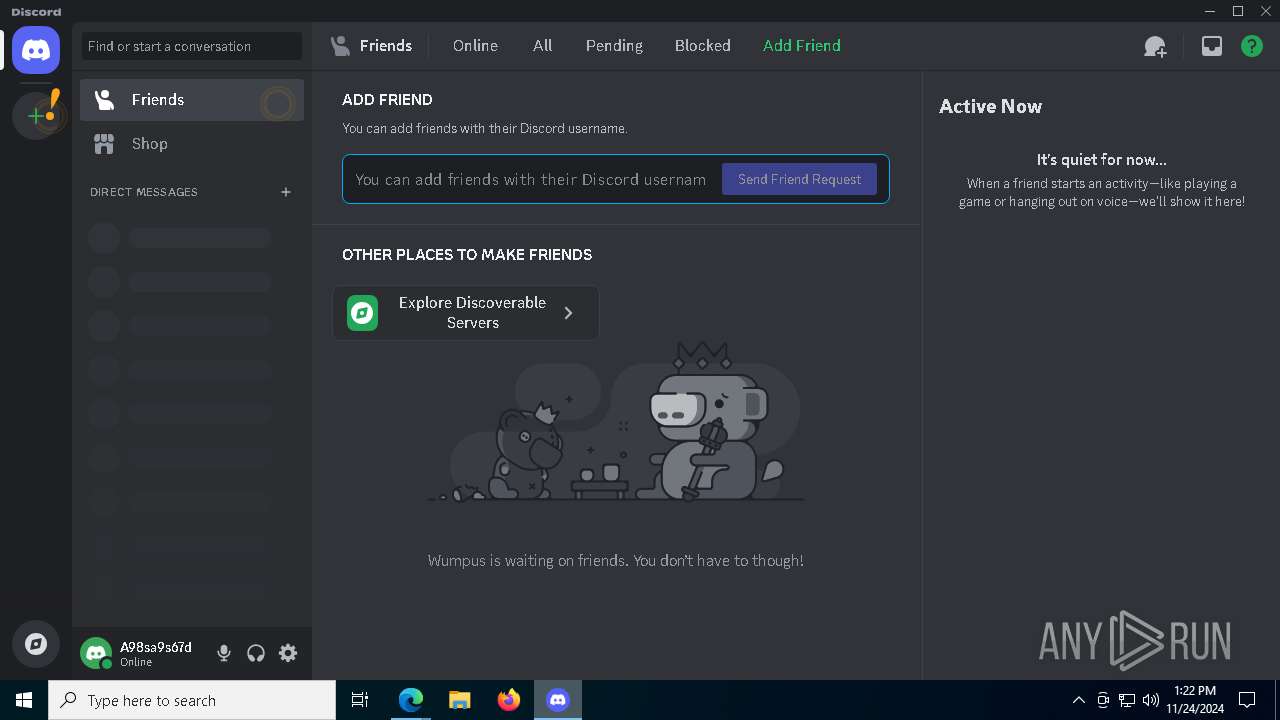Switch to the Pending tab
This screenshot has width=1280, height=720.
click(x=614, y=46)
